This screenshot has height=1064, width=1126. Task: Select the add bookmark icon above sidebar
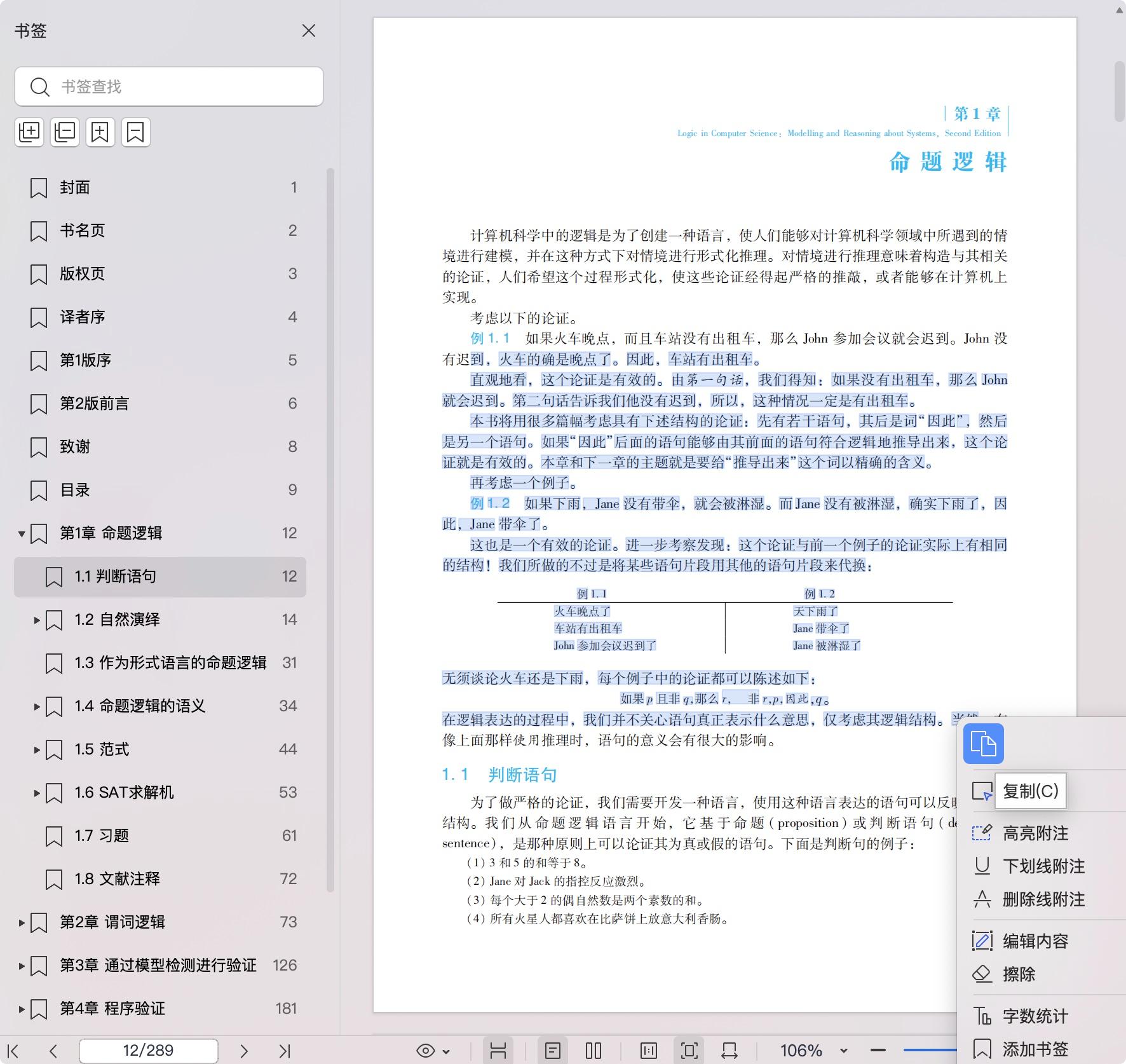click(100, 132)
